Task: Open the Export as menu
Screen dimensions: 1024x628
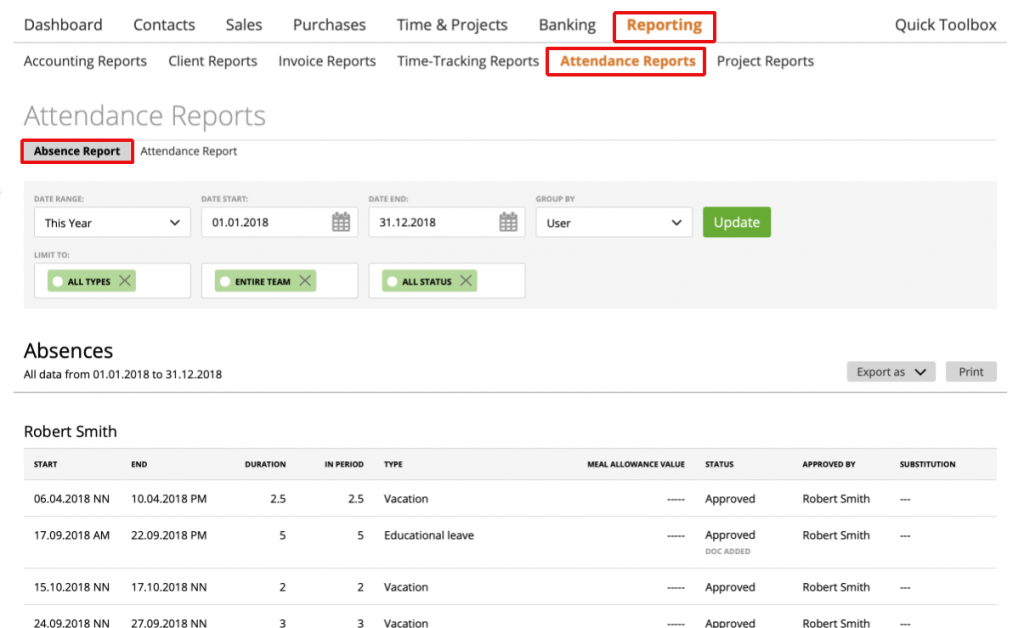Action: coord(890,371)
